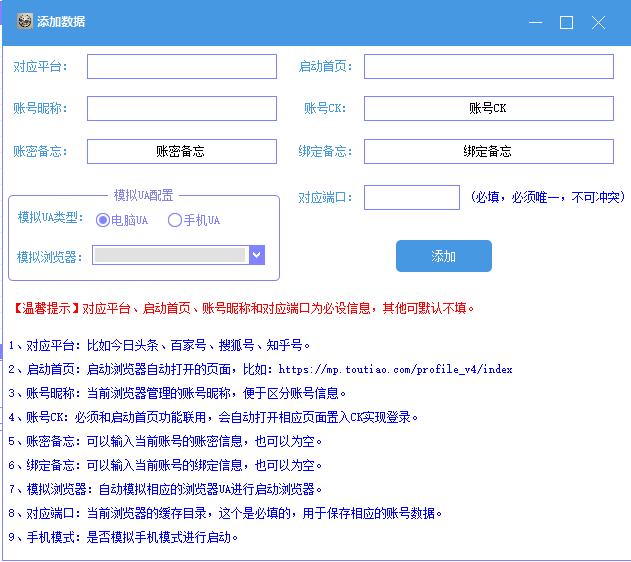This screenshot has height=562, width=631.
Task: Click tip line 7 about 模拟浏览器
Action: pos(165,489)
